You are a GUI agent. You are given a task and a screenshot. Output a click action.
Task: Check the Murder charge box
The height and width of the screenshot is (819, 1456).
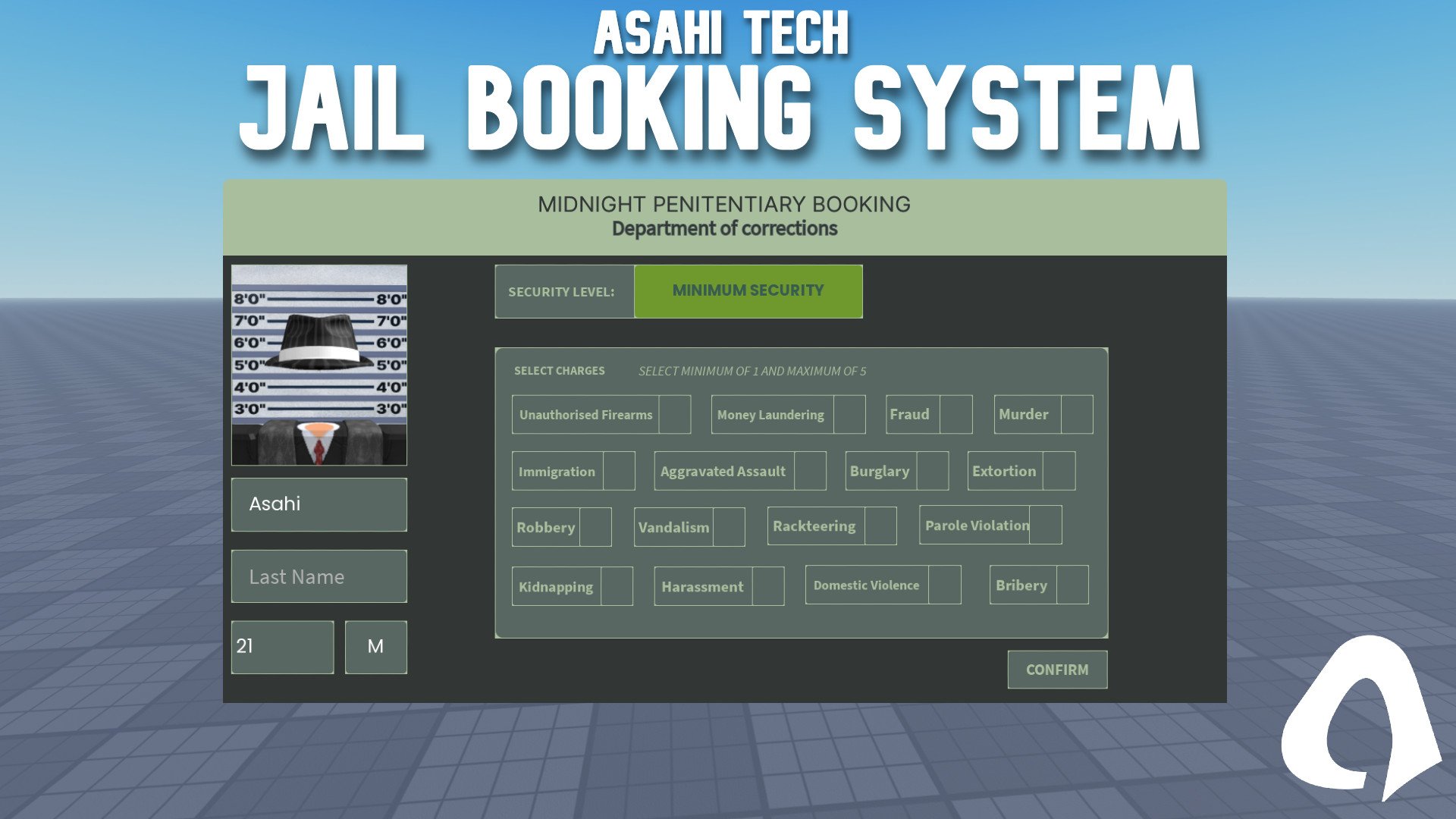(1077, 414)
